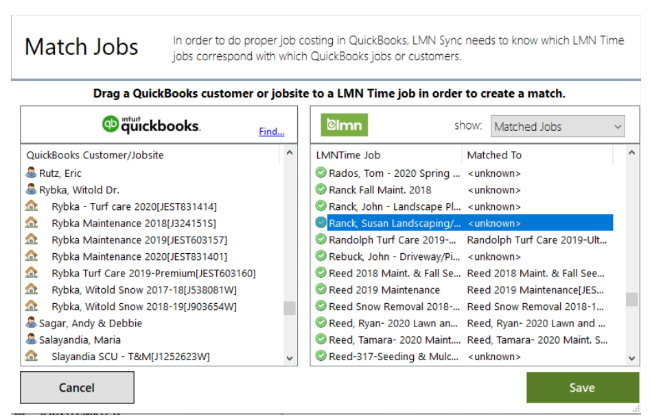Screen dimensions: 654x418
Task: Click the green check icon for Ranck, John - Landscape
Action: click(321, 206)
